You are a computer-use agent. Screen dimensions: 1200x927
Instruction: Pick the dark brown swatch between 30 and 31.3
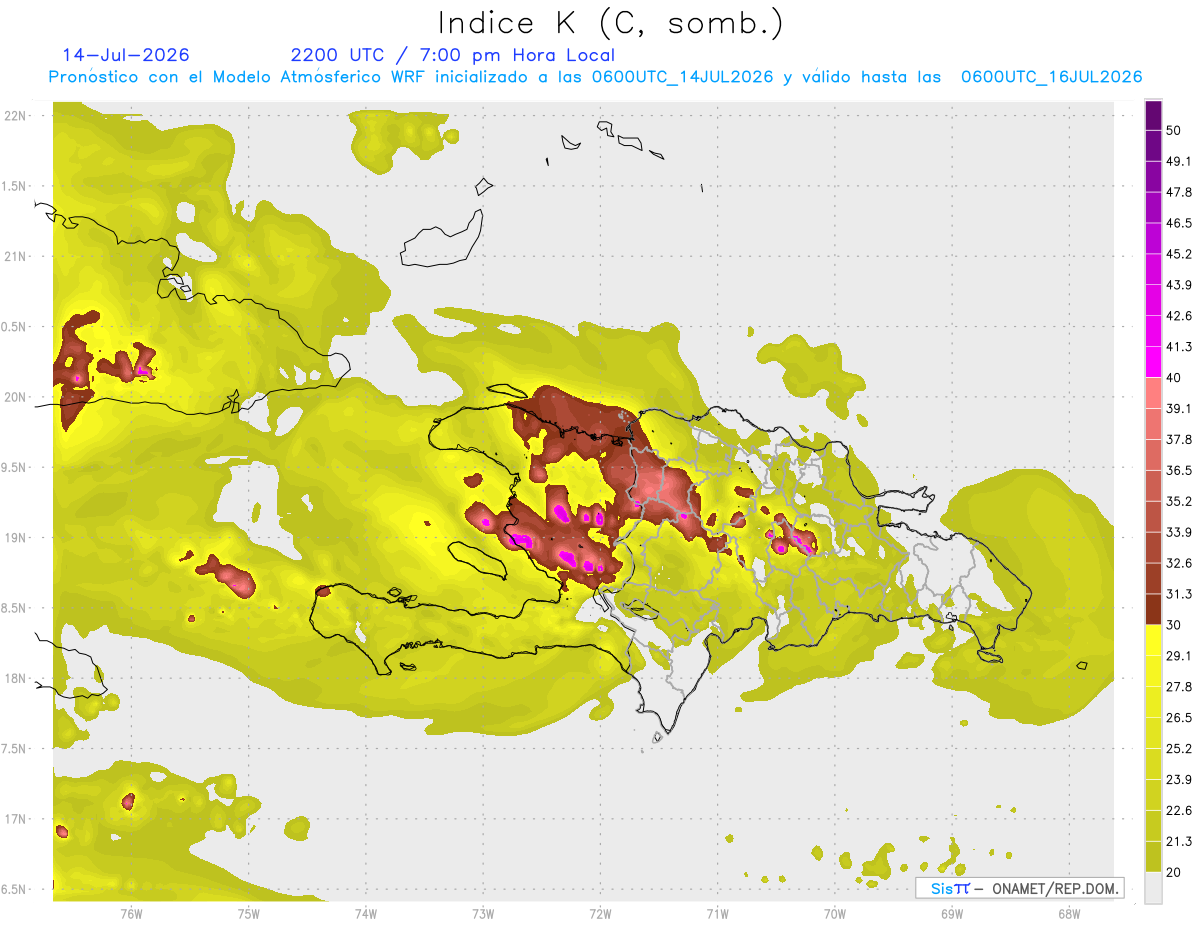click(x=1153, y=609)
